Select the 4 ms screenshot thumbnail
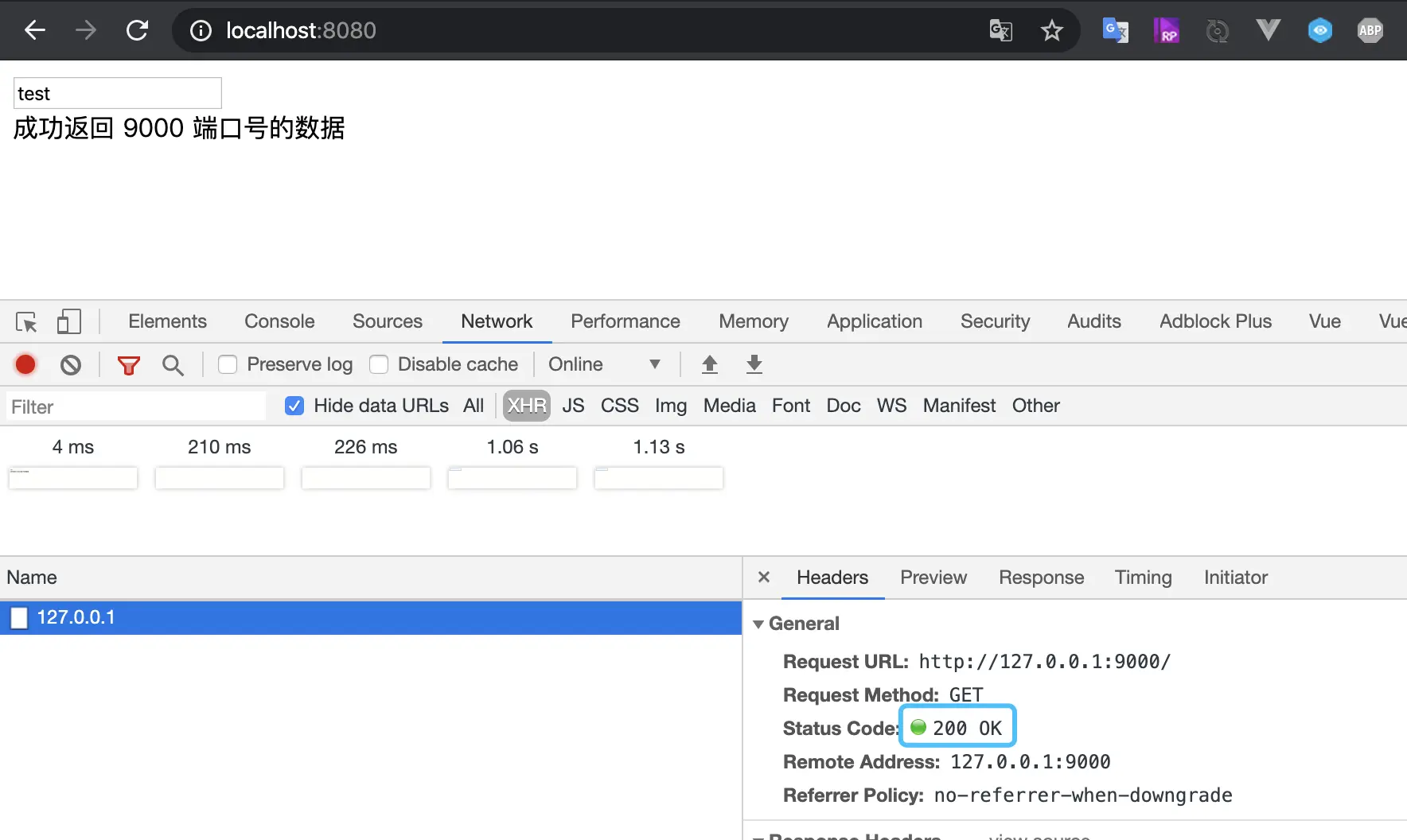1407x840 pixels. click(73, 478)
